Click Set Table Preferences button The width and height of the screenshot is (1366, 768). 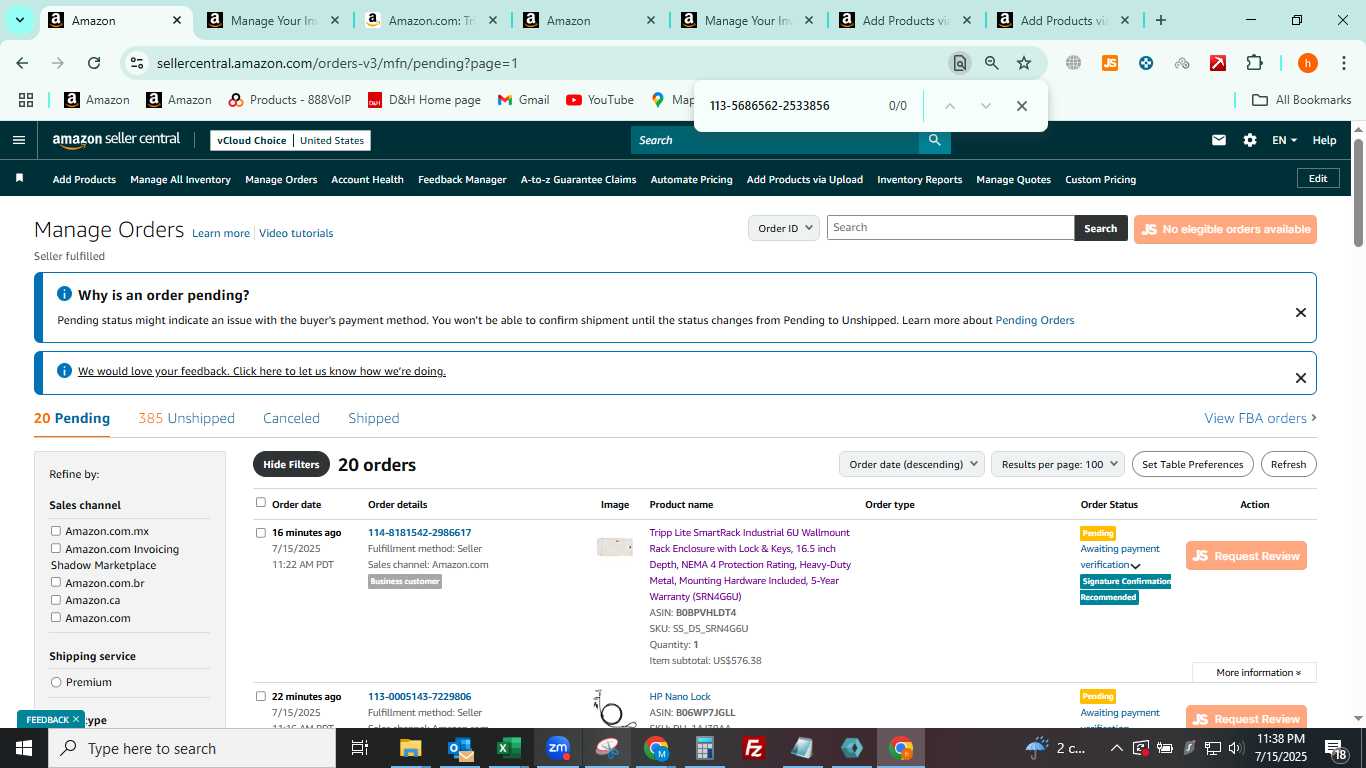pyautogui.click(x=1192, y=464)
